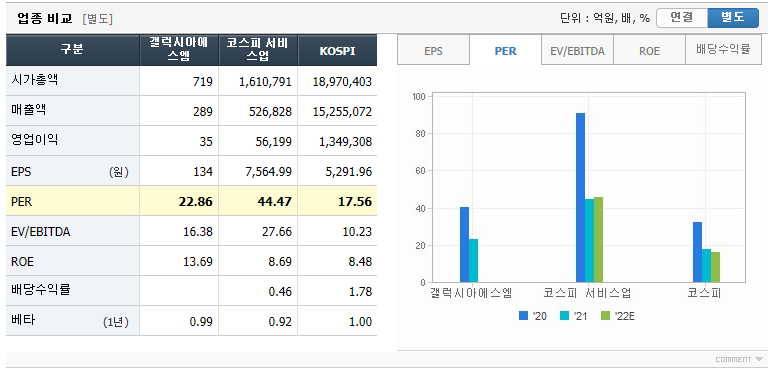Click PER value 44.47
Viewport: 776px width, 373px height.
276,202
